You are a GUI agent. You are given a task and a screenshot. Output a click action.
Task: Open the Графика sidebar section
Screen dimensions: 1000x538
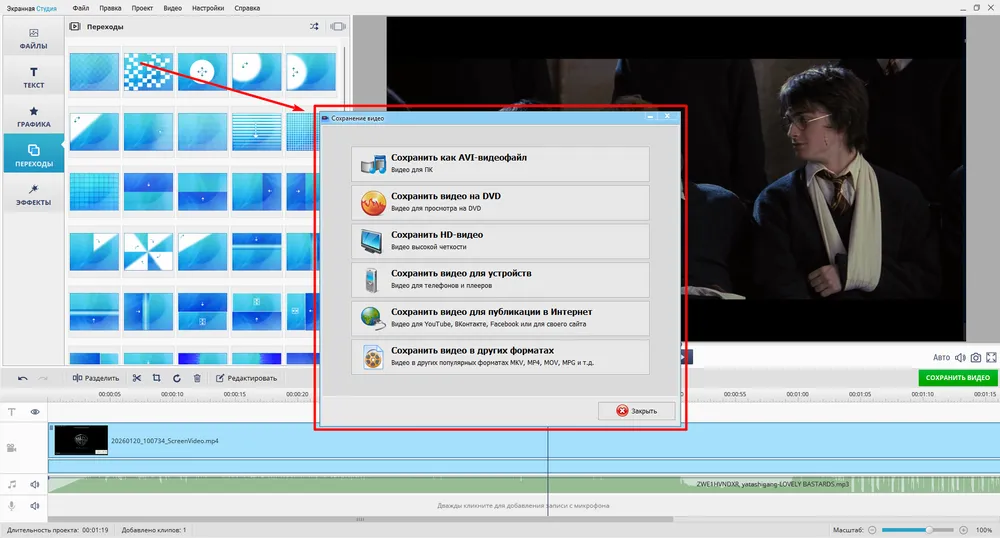click(33, 117)
